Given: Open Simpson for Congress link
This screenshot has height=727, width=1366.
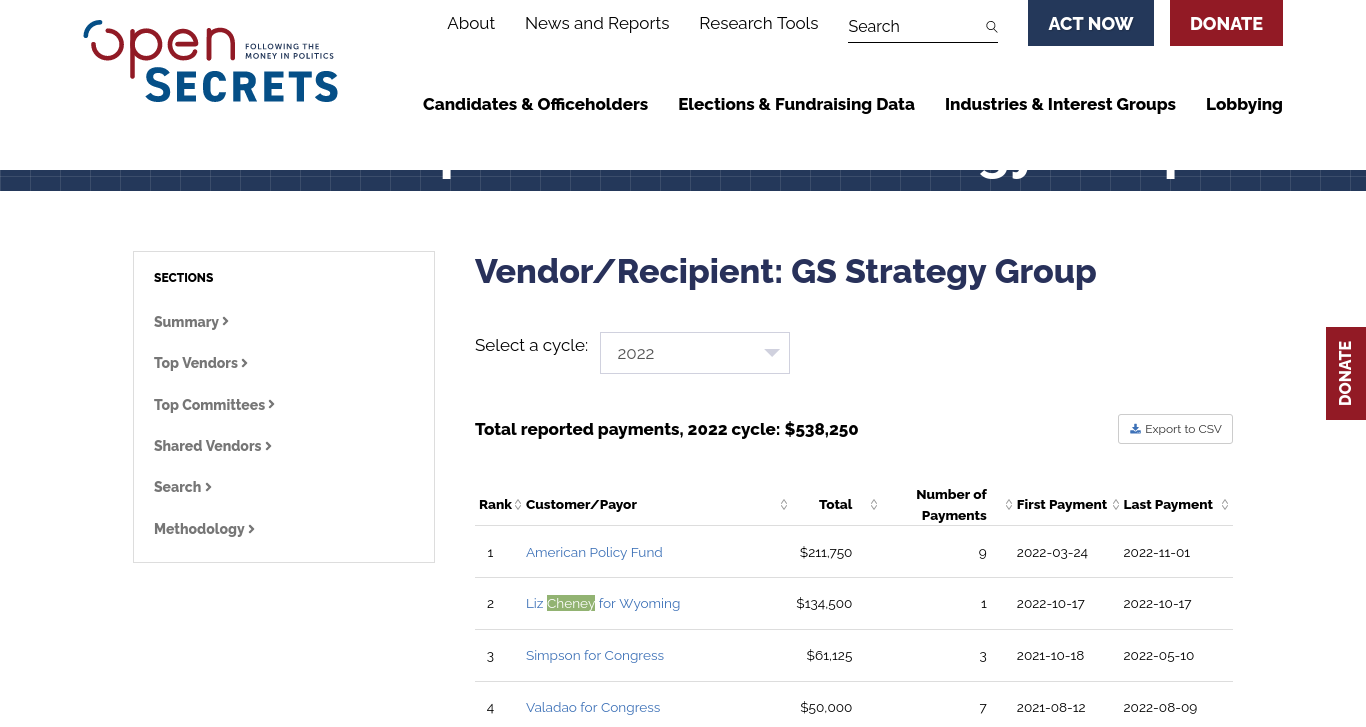Looking at the screenshot, I should point(595,656).
